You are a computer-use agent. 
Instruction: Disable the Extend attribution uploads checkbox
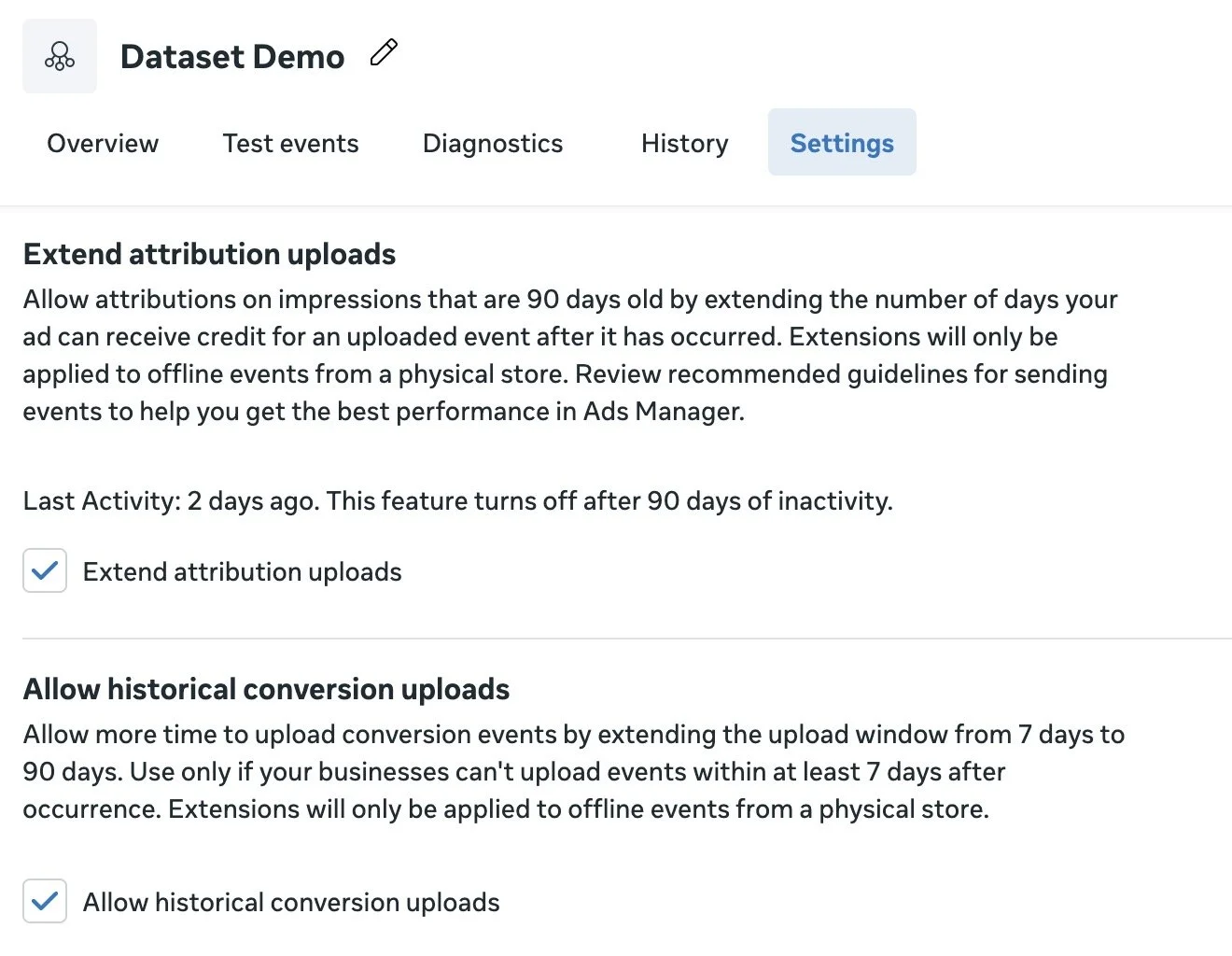point(44,570)
